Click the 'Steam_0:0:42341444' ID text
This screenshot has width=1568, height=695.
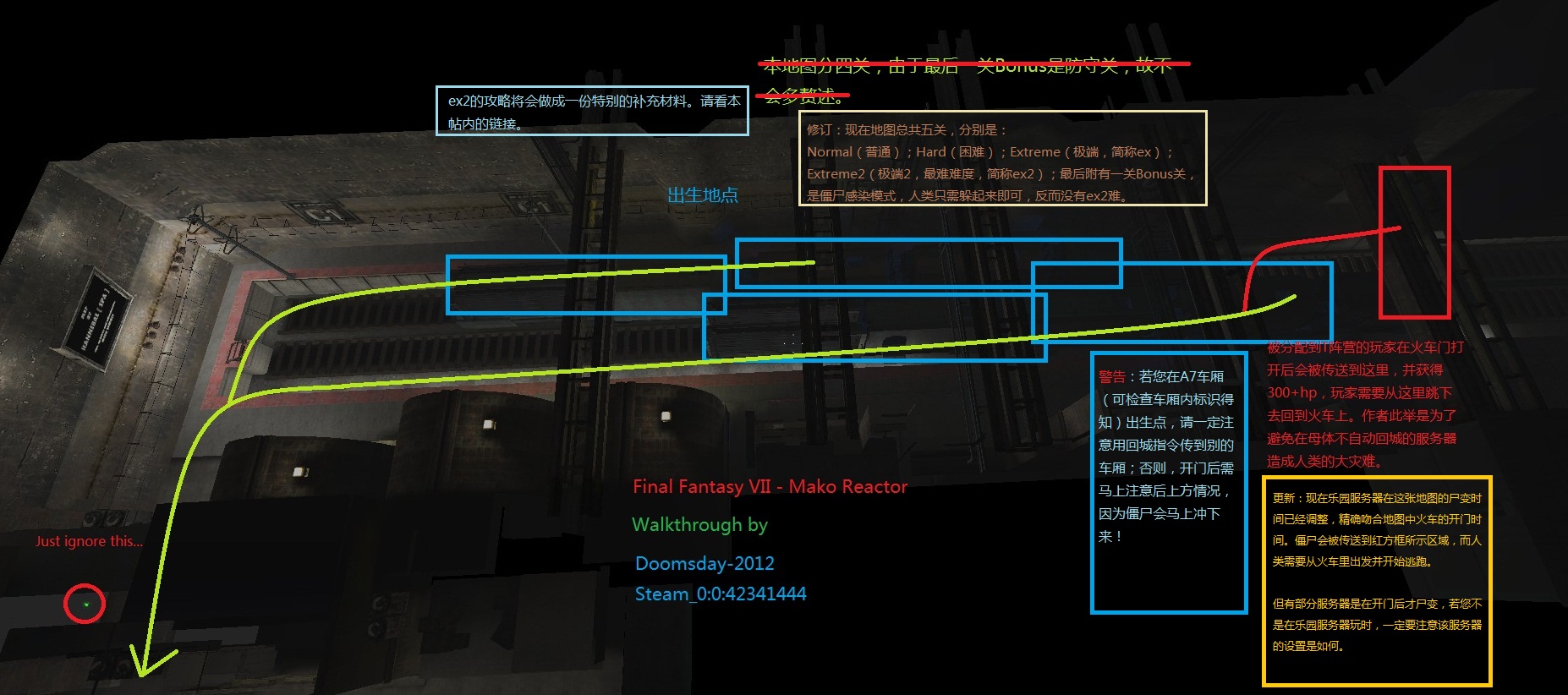[x=721, y=594]
